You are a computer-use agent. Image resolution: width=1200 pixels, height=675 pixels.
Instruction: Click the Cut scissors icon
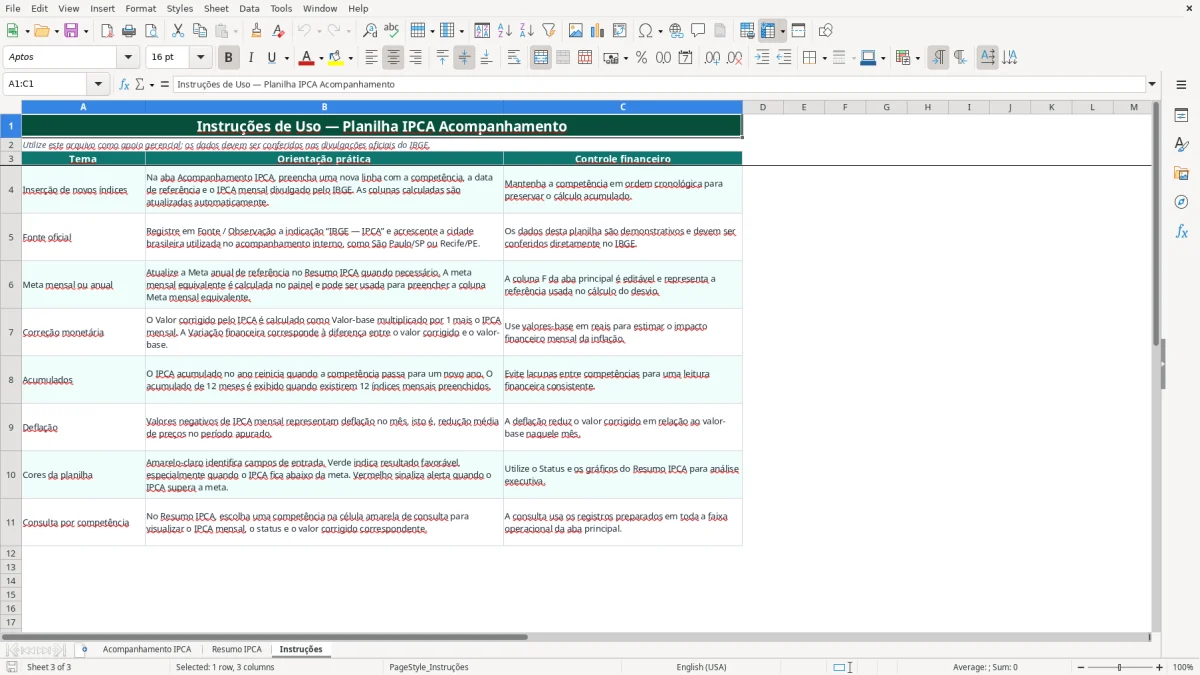tap(178, 31)
